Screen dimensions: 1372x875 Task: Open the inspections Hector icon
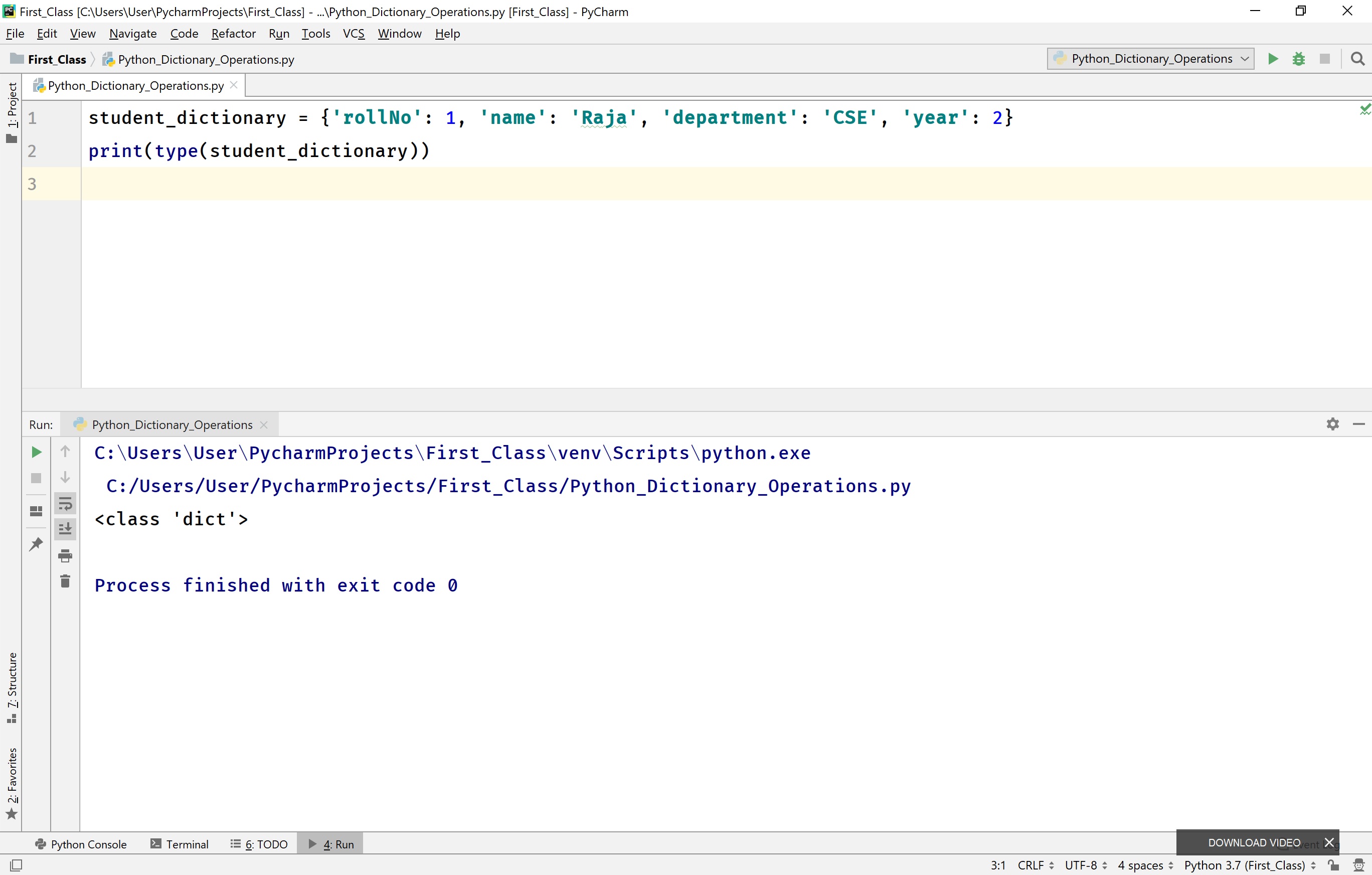tap(1359, 865)
